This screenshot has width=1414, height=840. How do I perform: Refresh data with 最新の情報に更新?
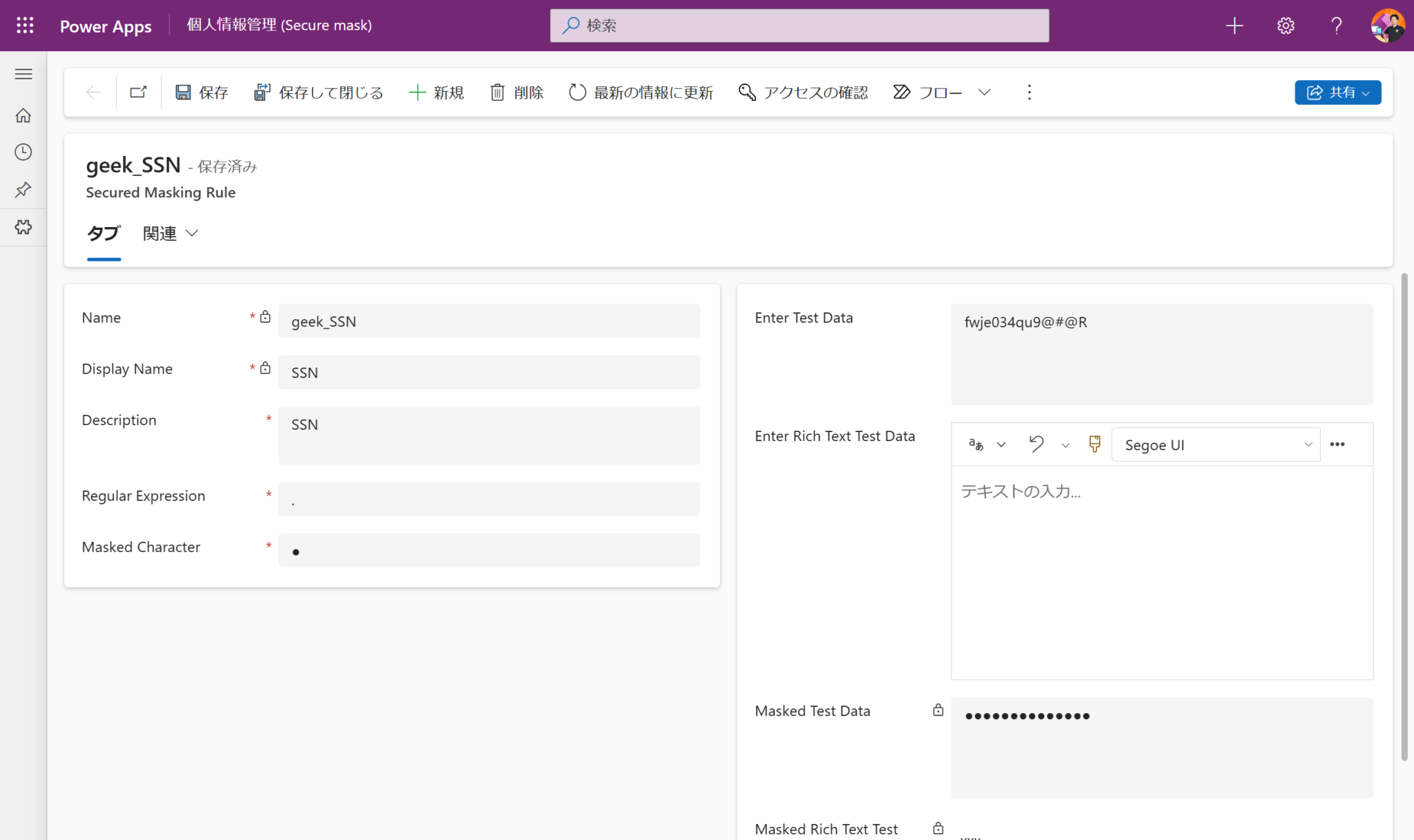pos(641,92)
